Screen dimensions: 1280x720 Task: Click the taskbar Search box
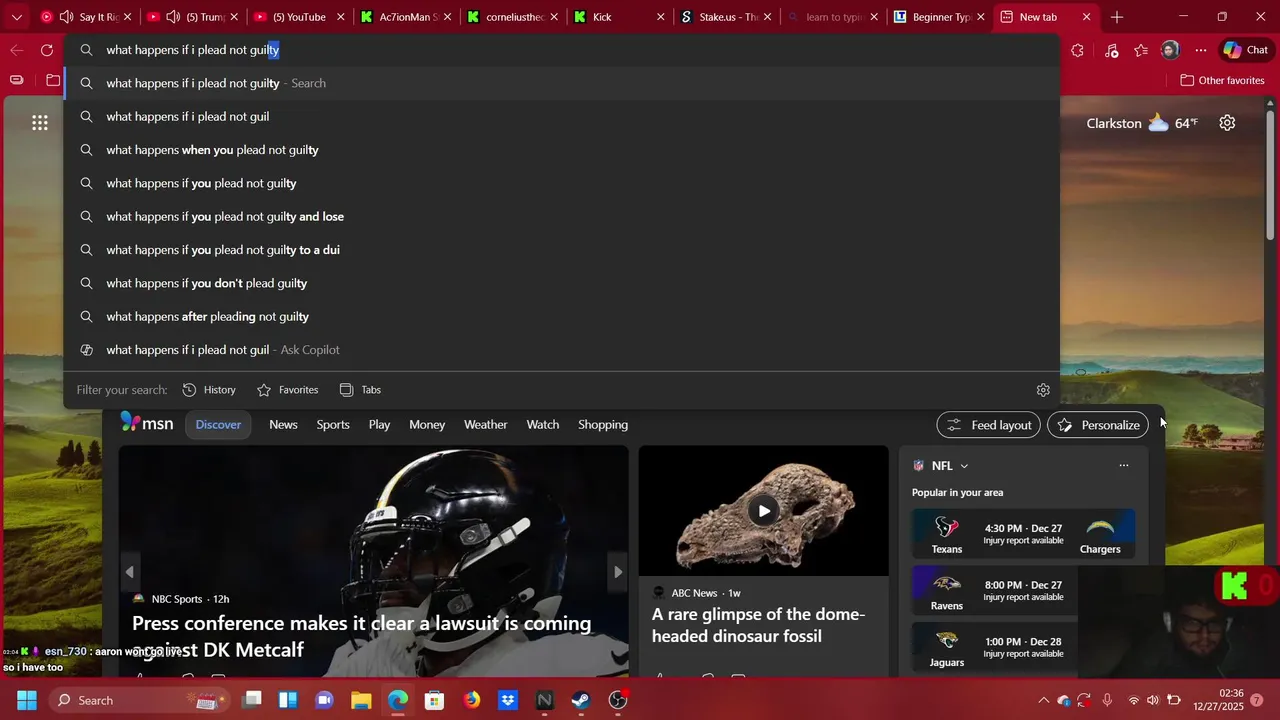140,700
